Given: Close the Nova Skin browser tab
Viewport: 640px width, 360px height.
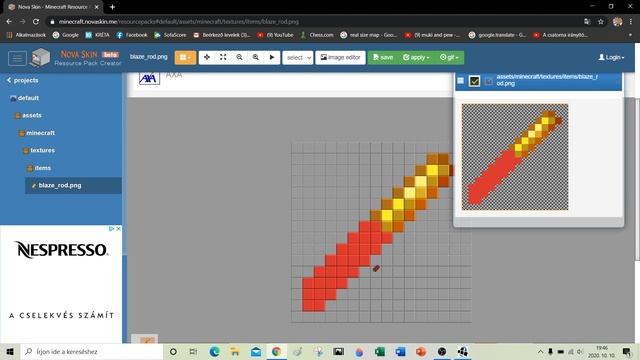Looking at the screenshot, I should click(x=97, y=7).
